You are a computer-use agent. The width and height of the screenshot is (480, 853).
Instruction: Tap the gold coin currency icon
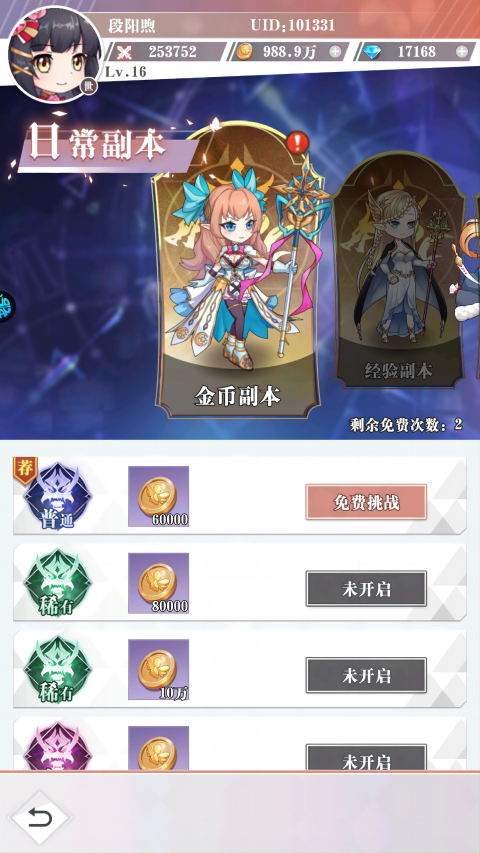point(245,52)
